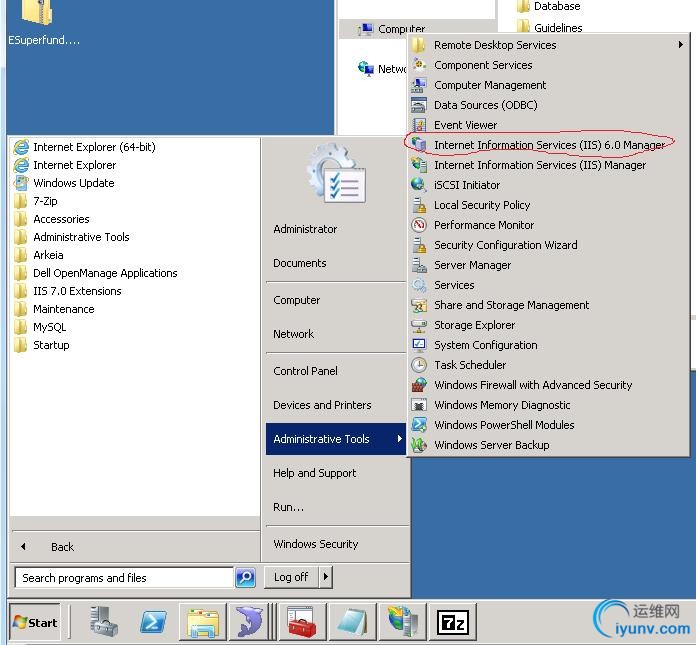Click the search magnifier button

click(245, 578)
